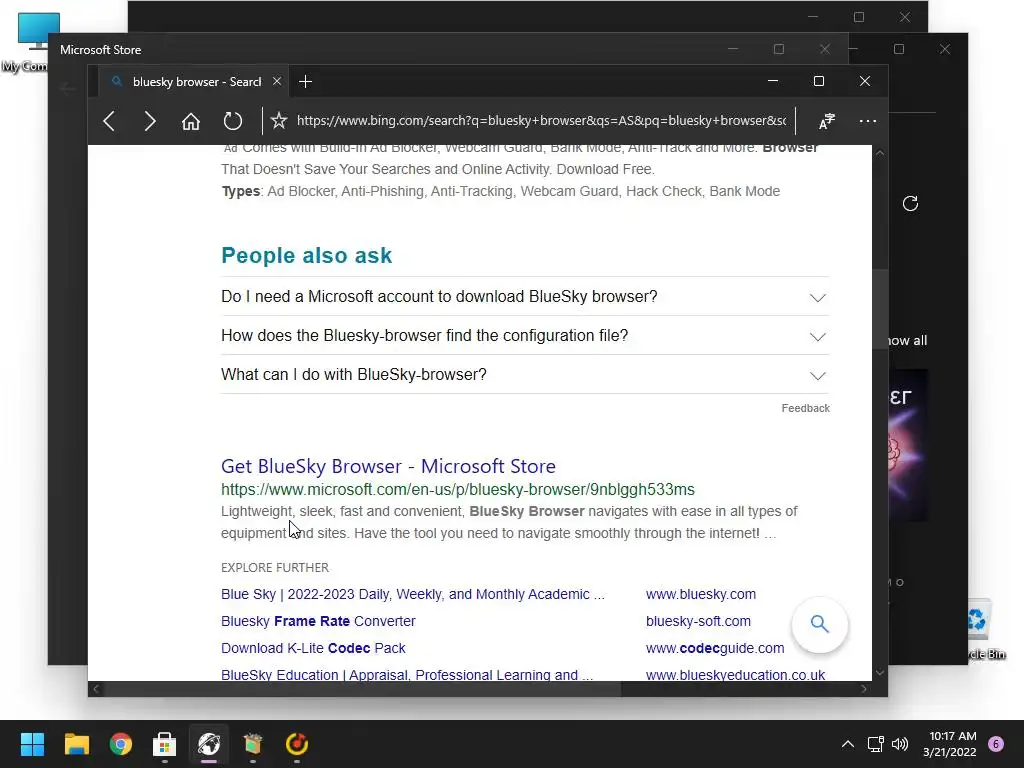Viewport: 1024px width, 768px height.
Task: Click the horizontal scrollbar left arrow
Action: (x=96, y=689)
